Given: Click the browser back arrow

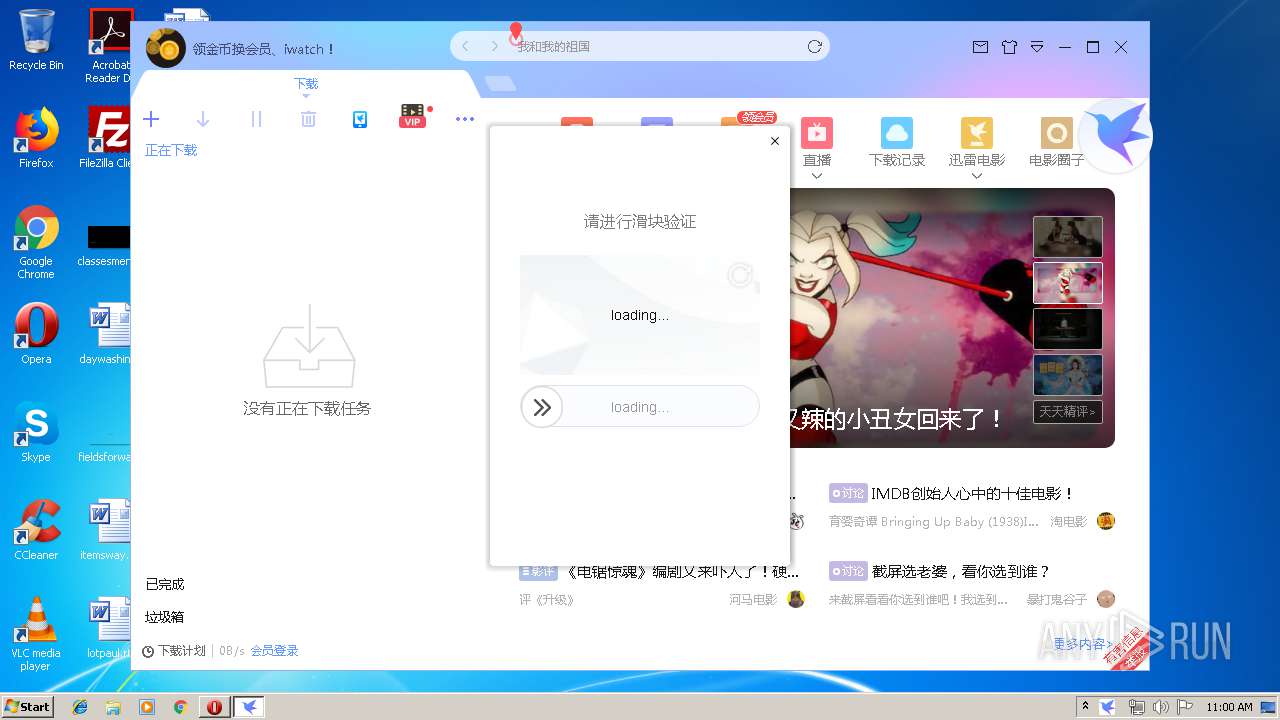Looking at the screenshot, I should [x=465, y=46].
